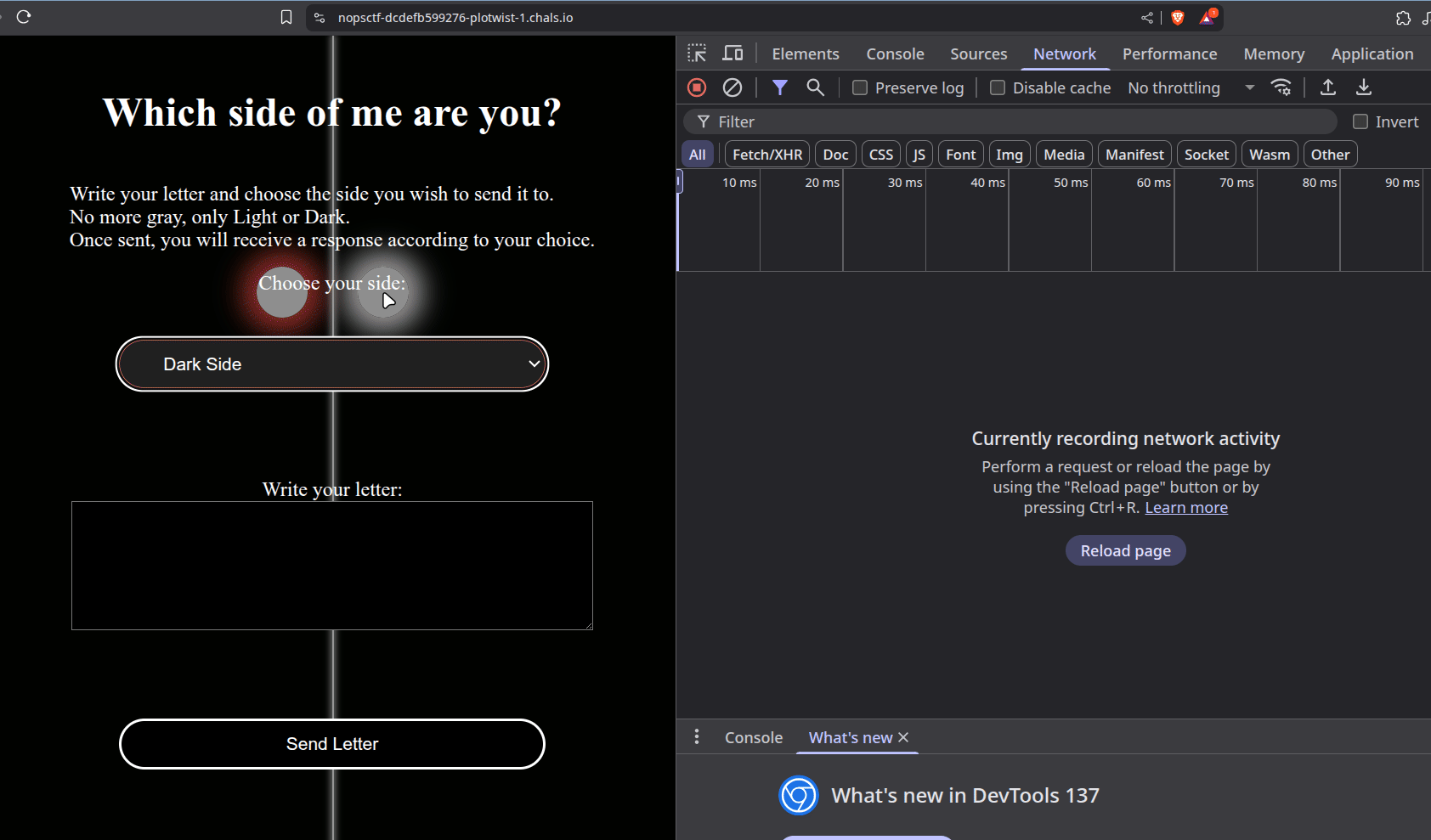Viewport: 1431px width, 840px height.
Task: Export HAR file download icon
Action: pos(1363,87)
